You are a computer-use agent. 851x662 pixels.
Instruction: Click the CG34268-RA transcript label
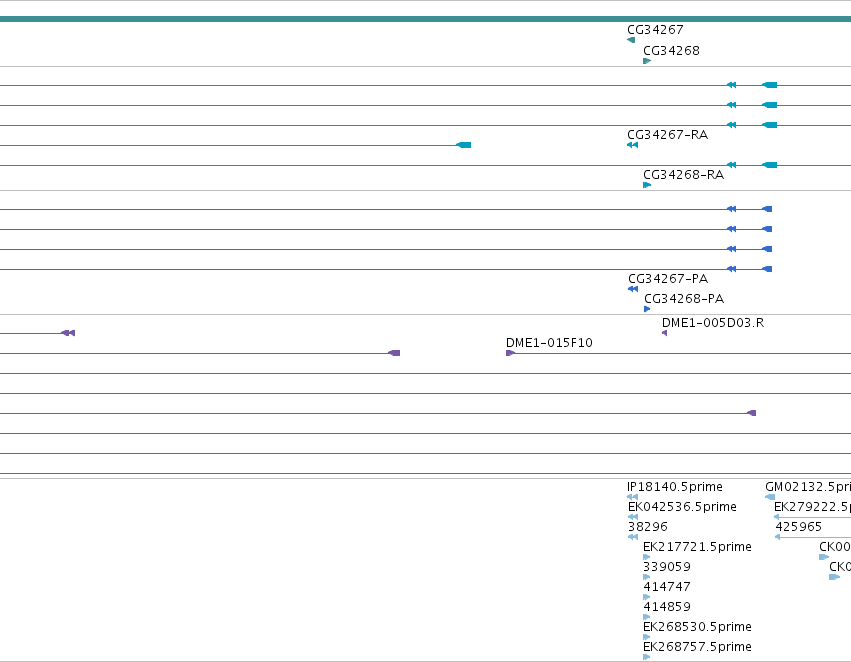click(684, 175)
